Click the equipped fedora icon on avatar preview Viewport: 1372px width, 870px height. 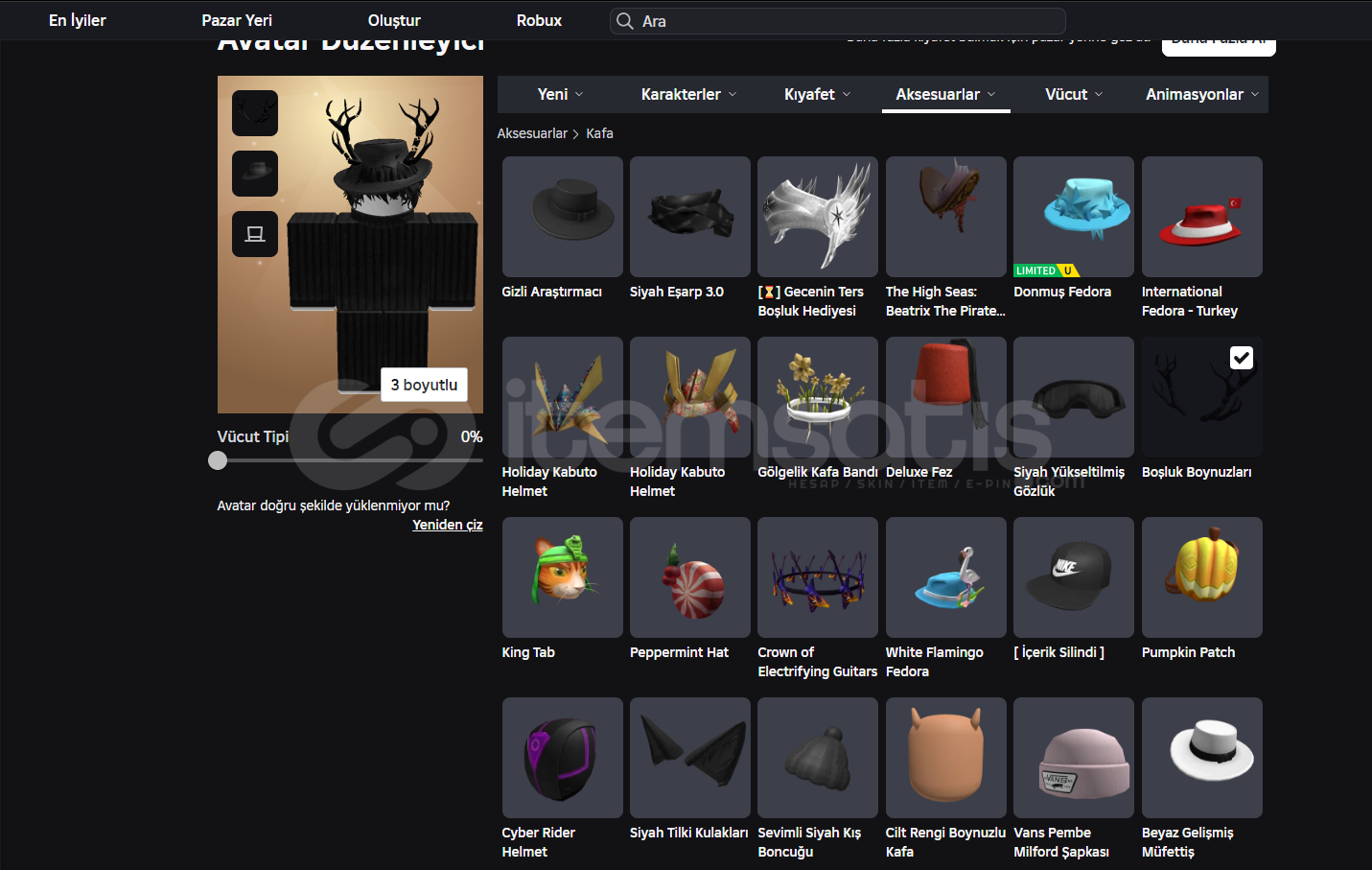point(255,174)
